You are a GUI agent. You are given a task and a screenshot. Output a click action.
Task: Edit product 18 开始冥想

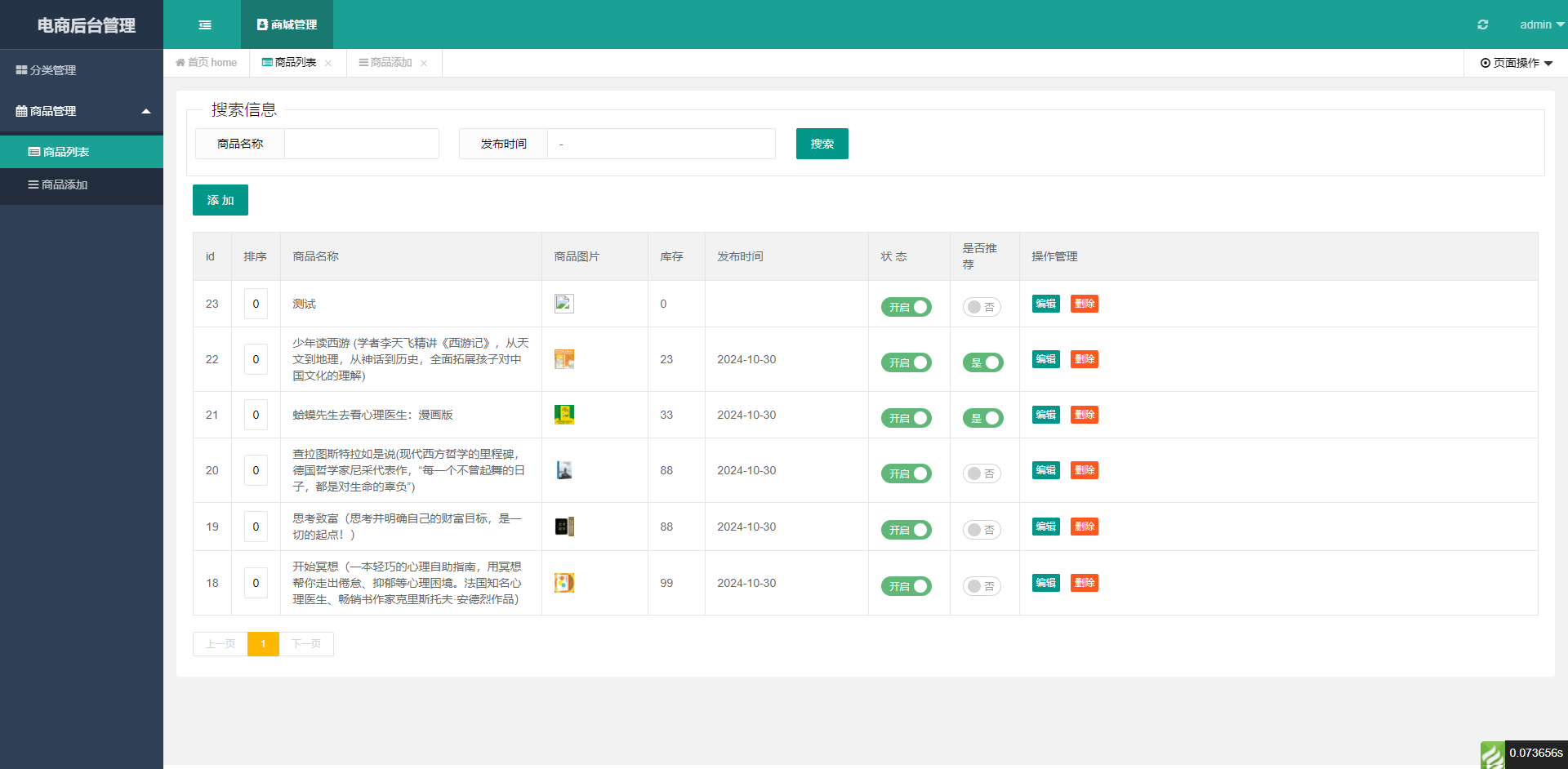point(1046,583)
